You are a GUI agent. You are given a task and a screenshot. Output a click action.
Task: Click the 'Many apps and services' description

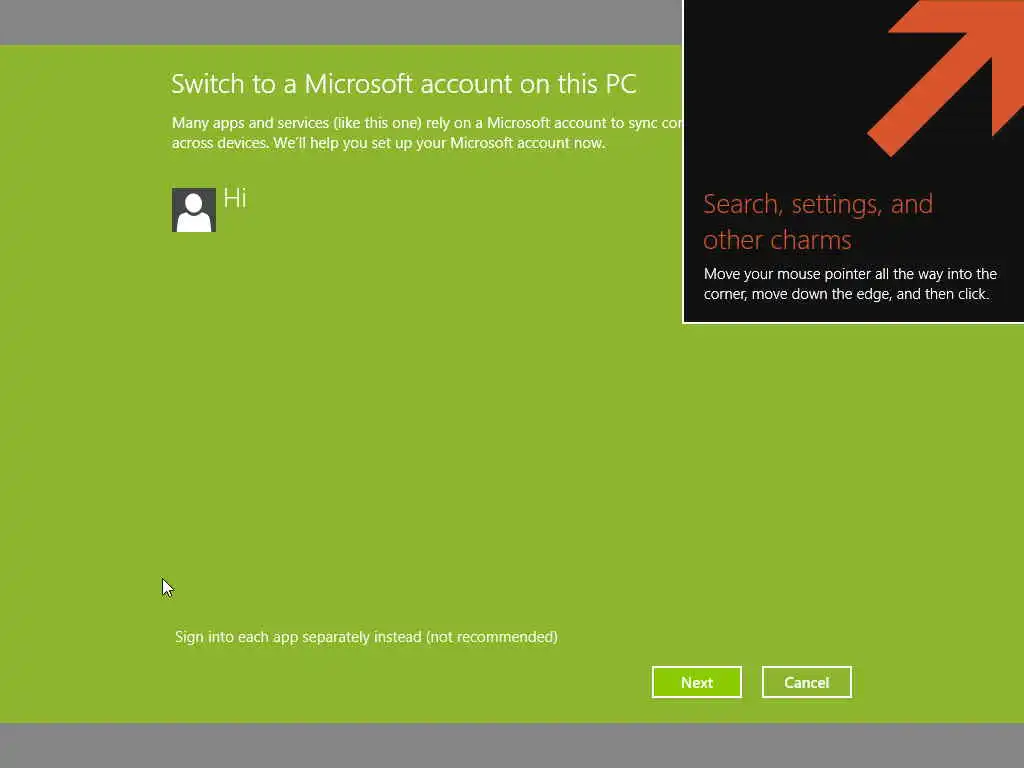[x=426, y=133]
